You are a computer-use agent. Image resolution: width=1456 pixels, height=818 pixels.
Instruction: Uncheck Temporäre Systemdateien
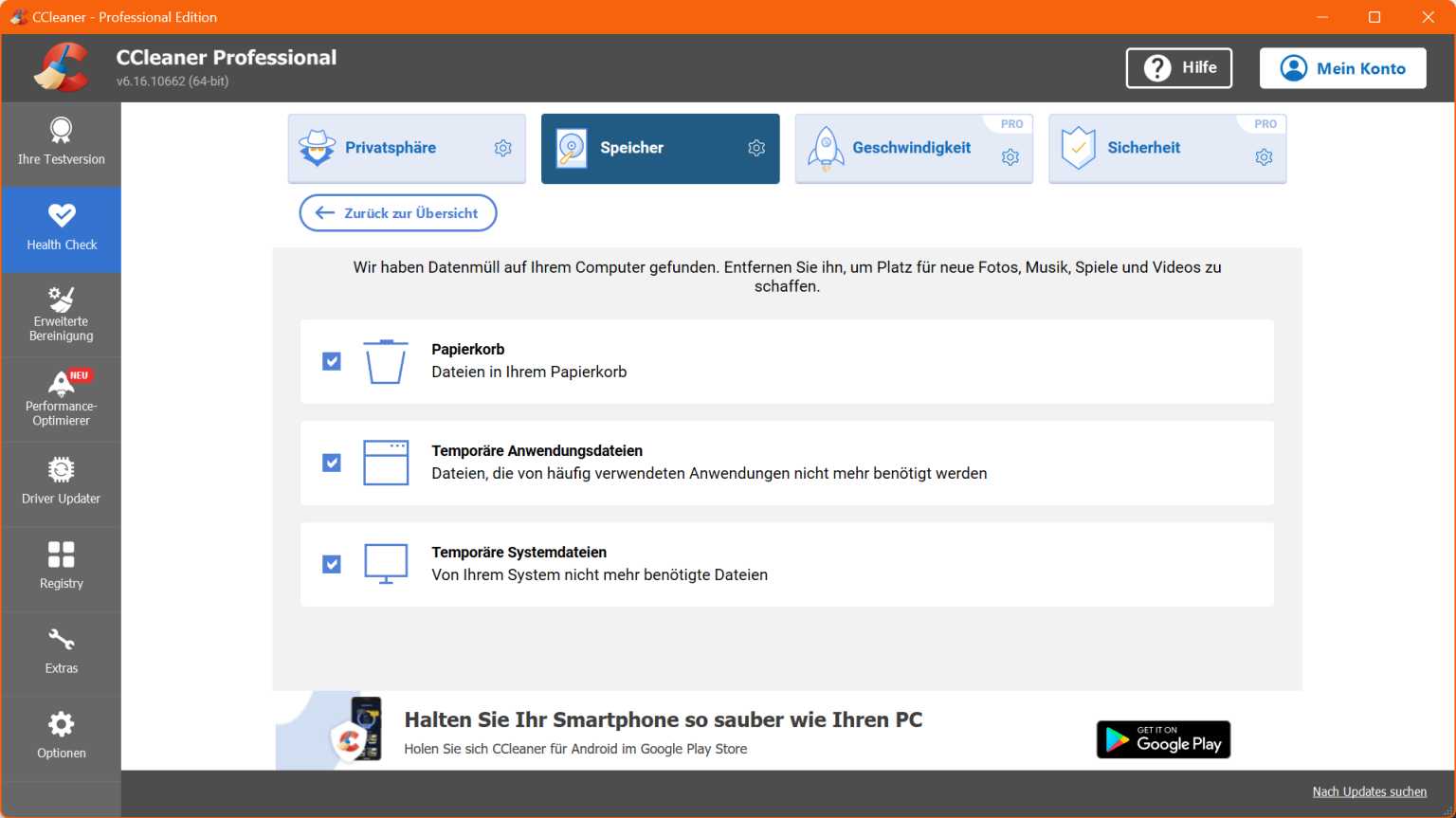331,564
